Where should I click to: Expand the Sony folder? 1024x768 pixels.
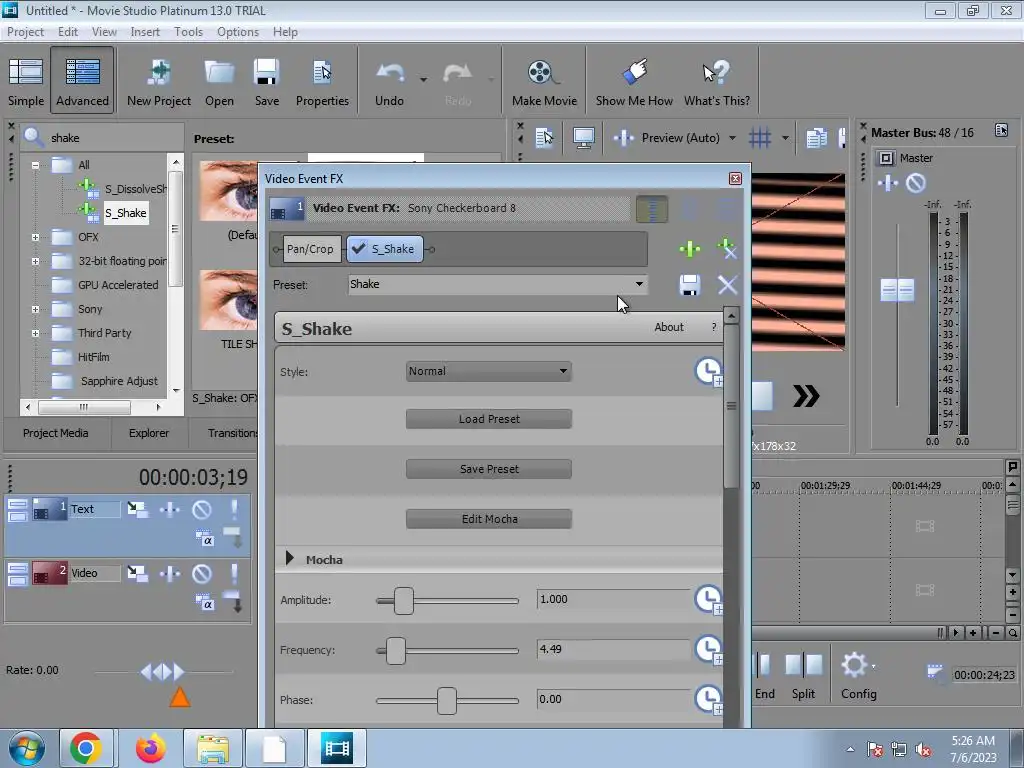pos(35,310)
